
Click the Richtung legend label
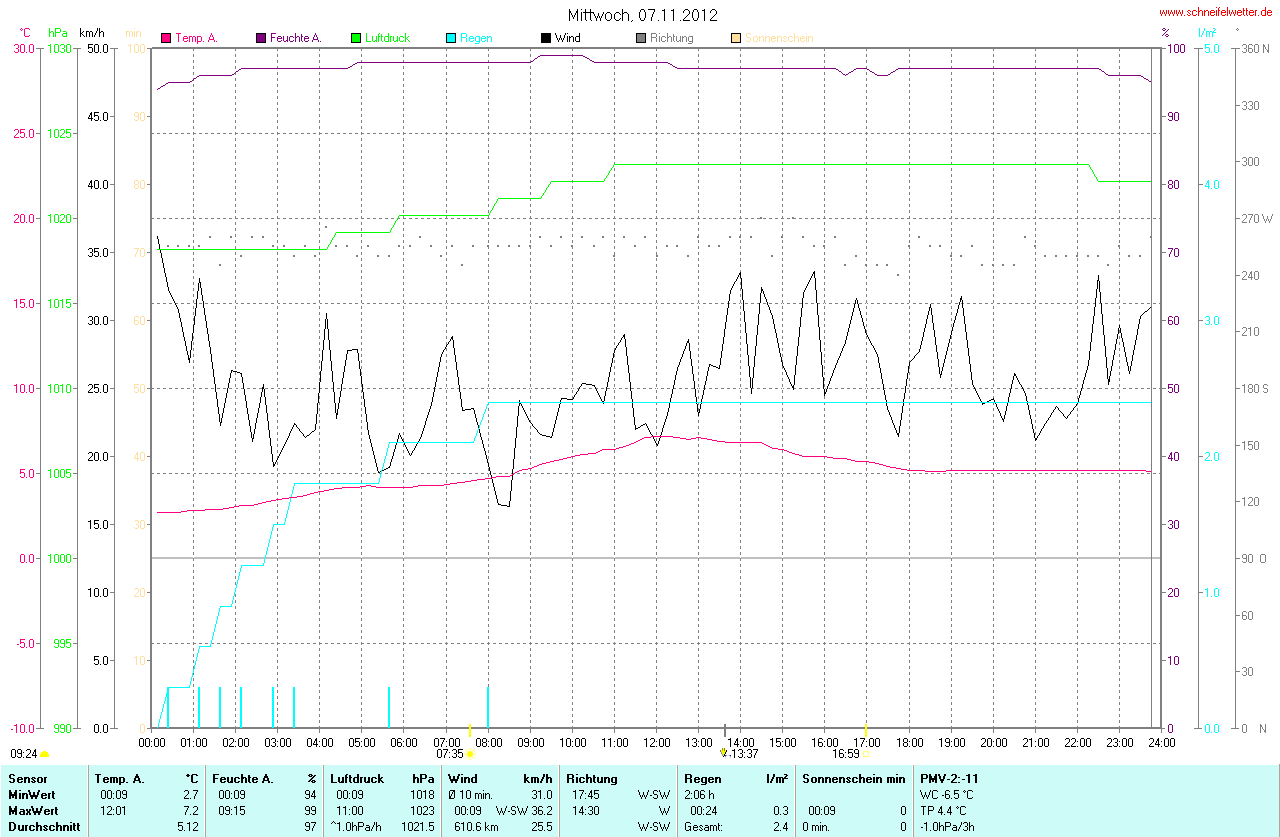(671, 38)
